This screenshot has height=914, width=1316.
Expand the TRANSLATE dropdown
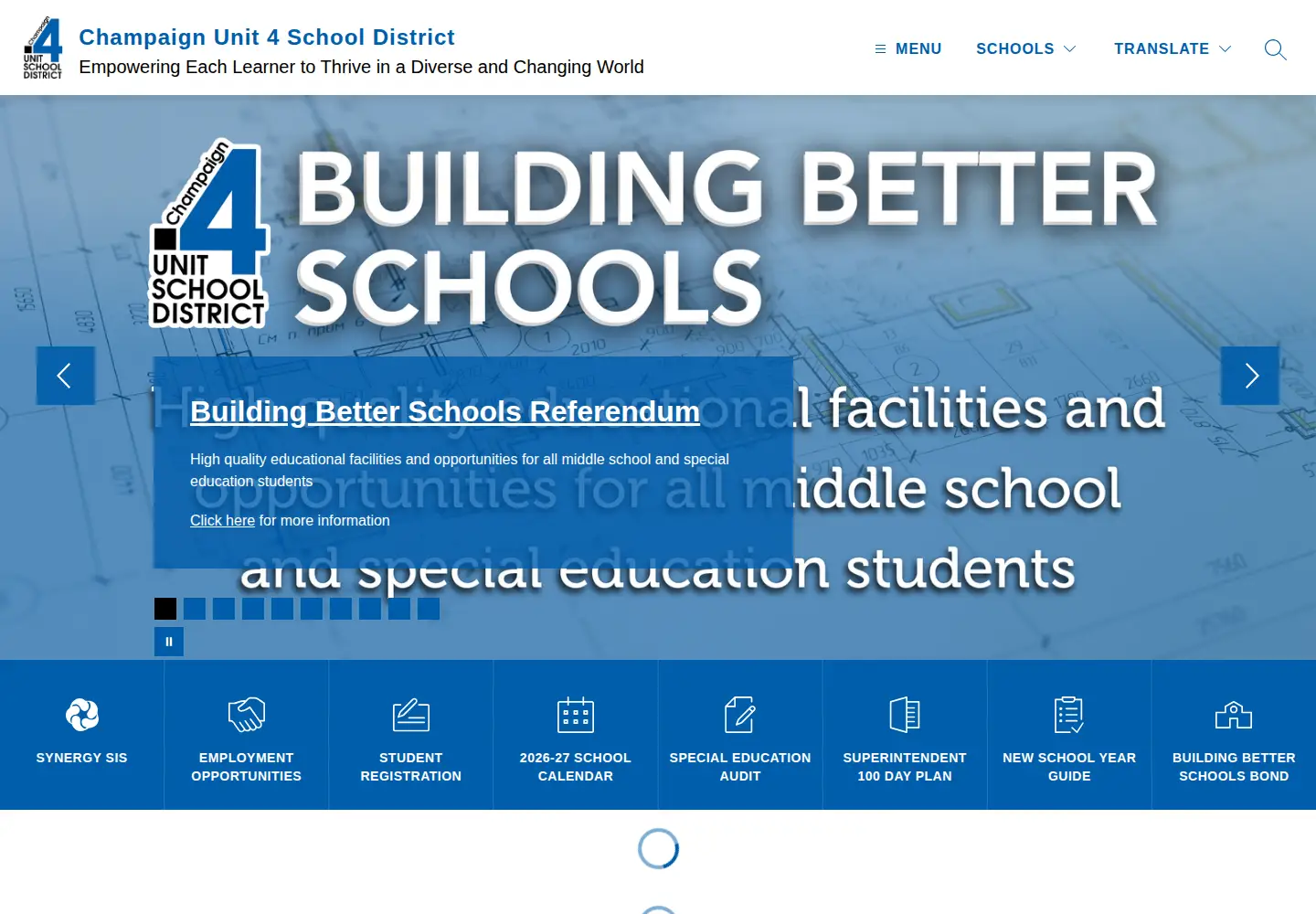click(1173, 49)
